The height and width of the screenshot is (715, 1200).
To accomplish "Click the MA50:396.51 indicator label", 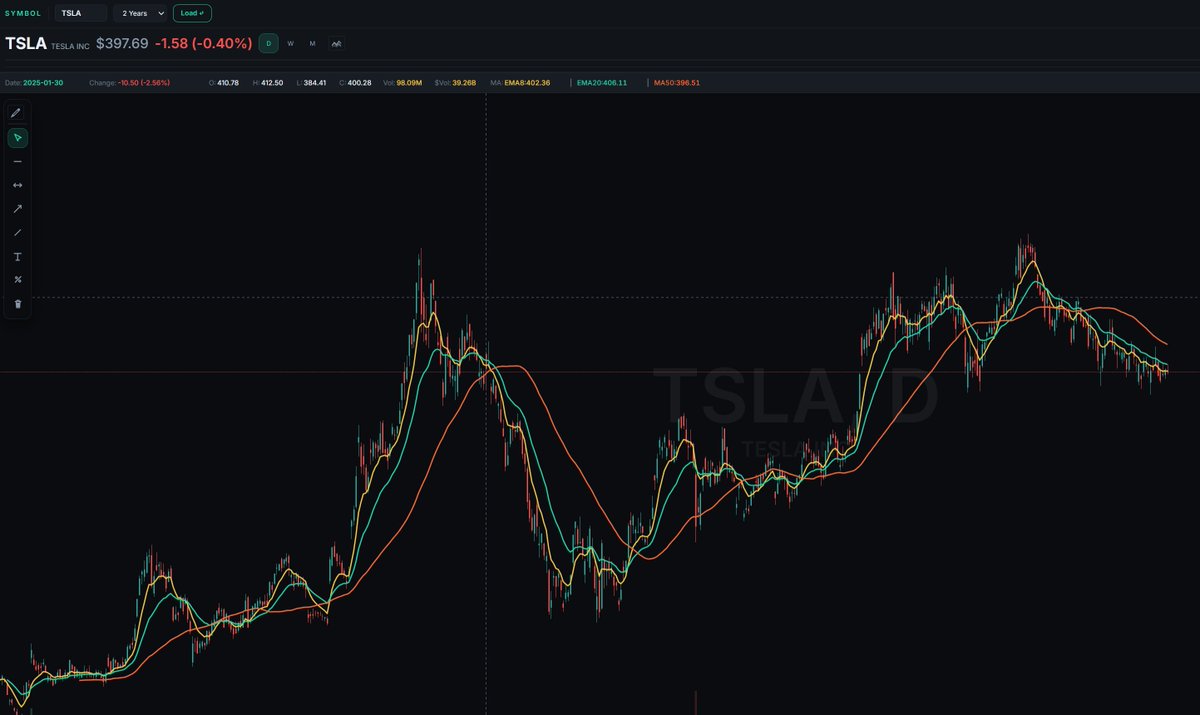I will 677,82.
